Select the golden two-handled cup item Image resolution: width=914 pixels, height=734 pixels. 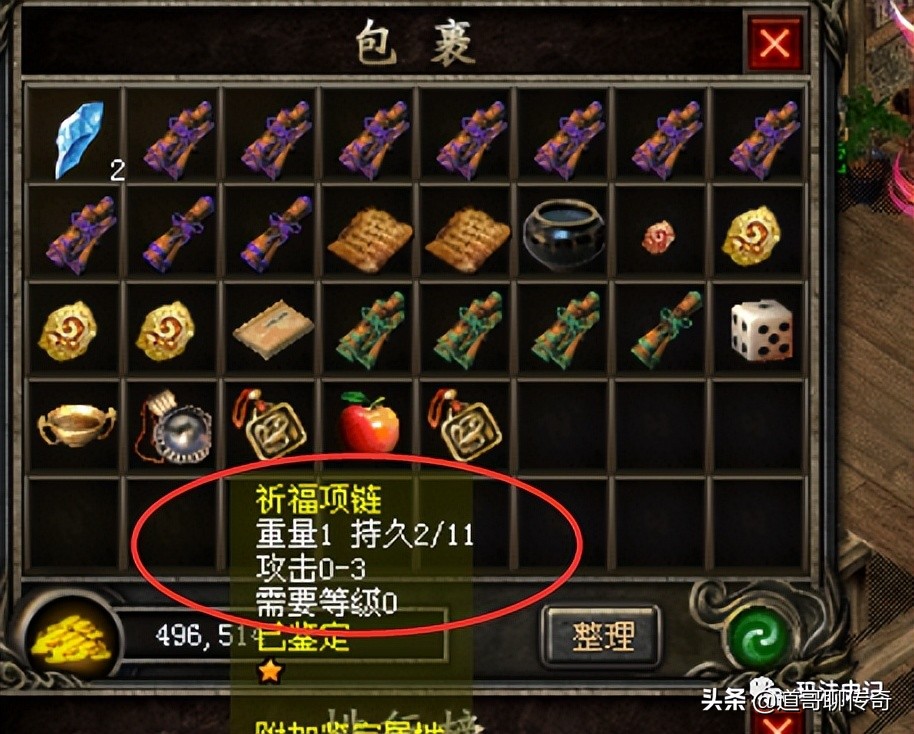click(76, 424)
